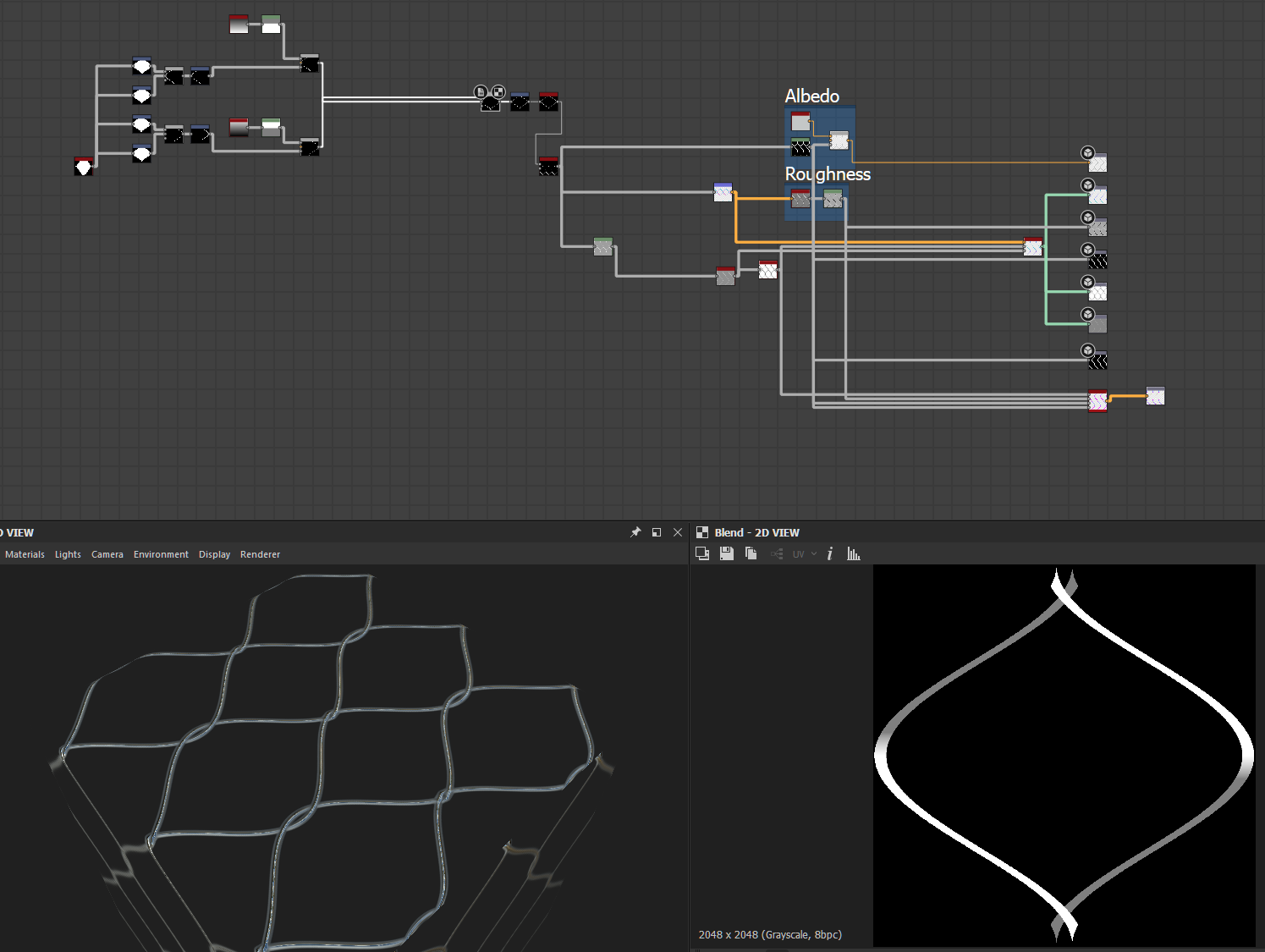Select the Albedo frame title
The image size is (1265, 952).
point(812,96)
